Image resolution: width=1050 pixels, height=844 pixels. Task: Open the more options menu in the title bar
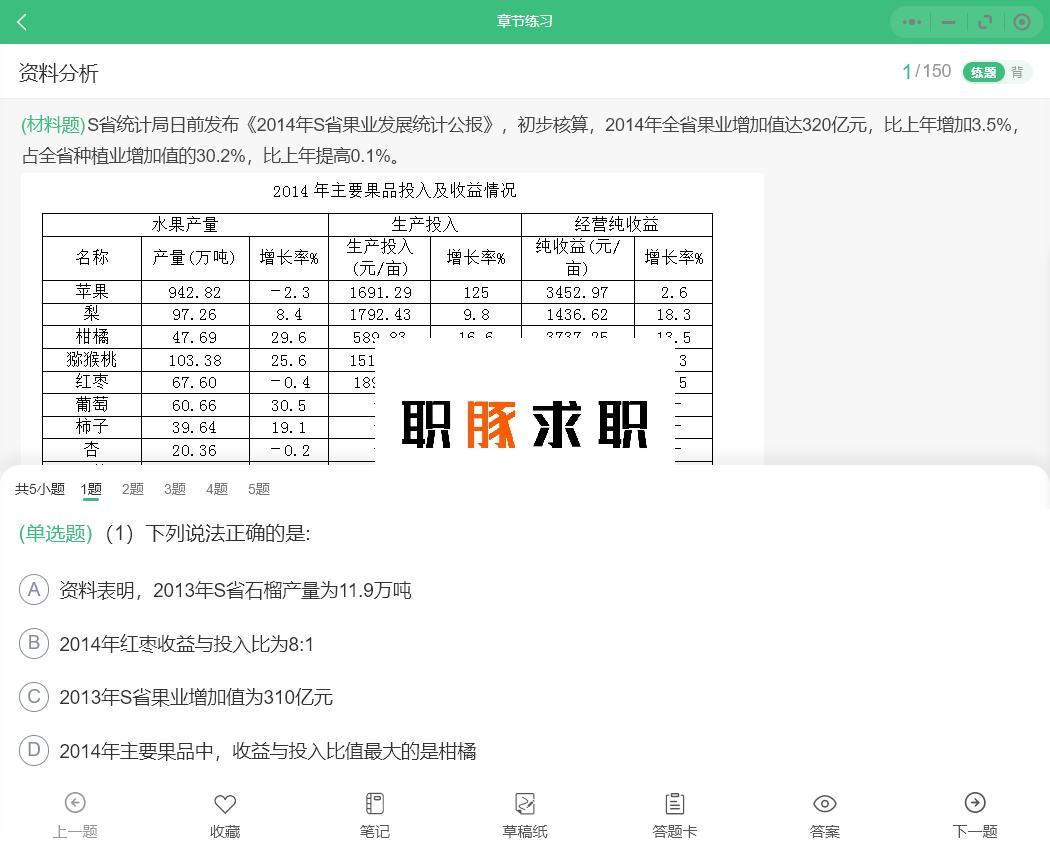coord(911,21)
